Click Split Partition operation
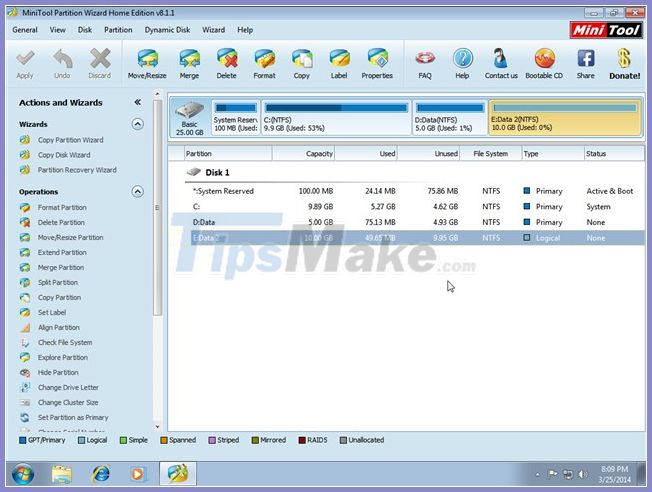Image resolution: width=652 pixels, height=492 pixels. 49,282
